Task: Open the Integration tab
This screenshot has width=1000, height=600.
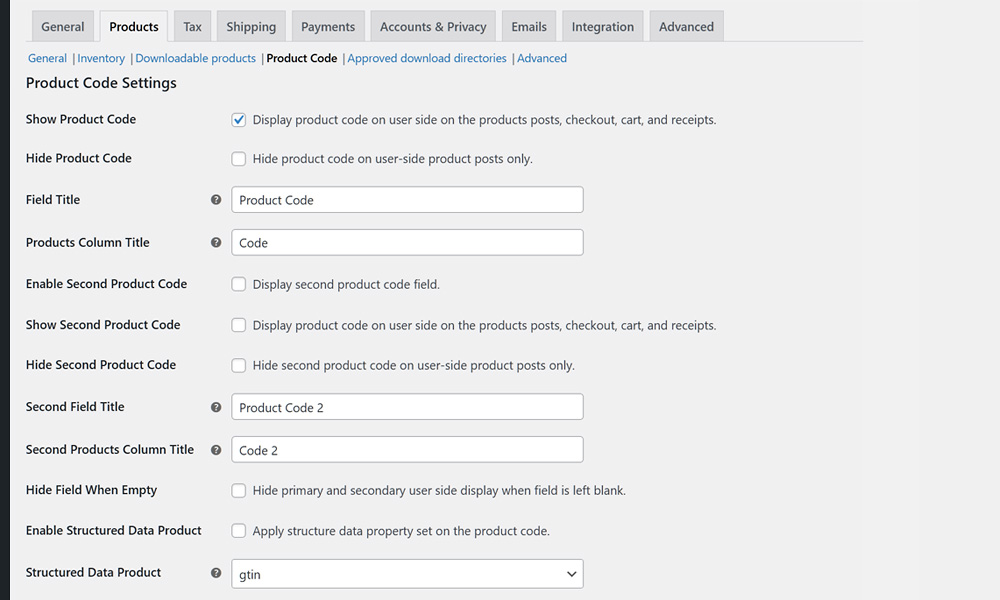Action: pos(603,27)
